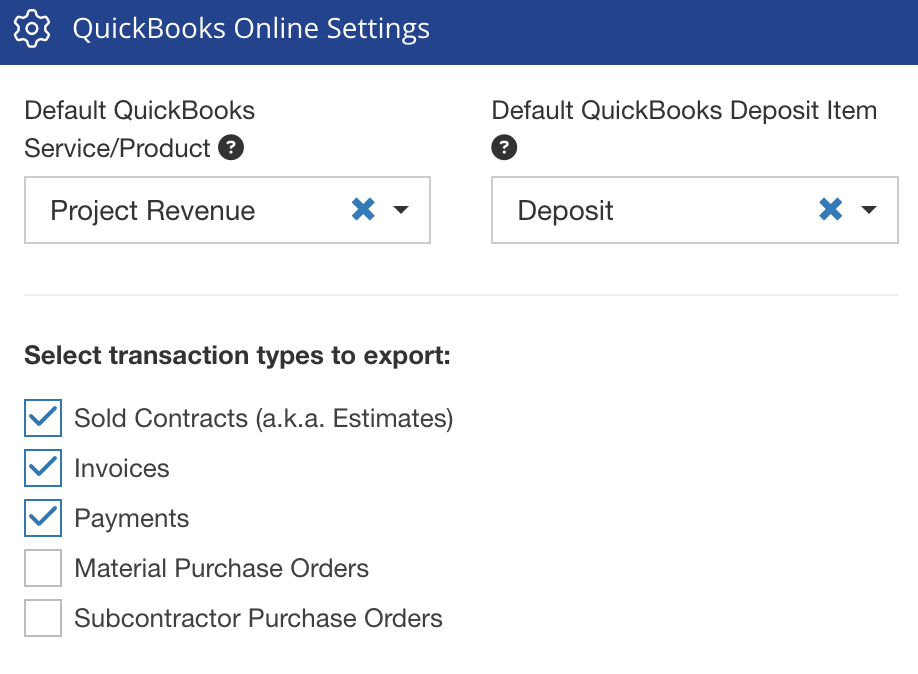Viewport: 918px width, 674px height.
Task: Click the Select transaction types to export heading
Action: [237, 355]
